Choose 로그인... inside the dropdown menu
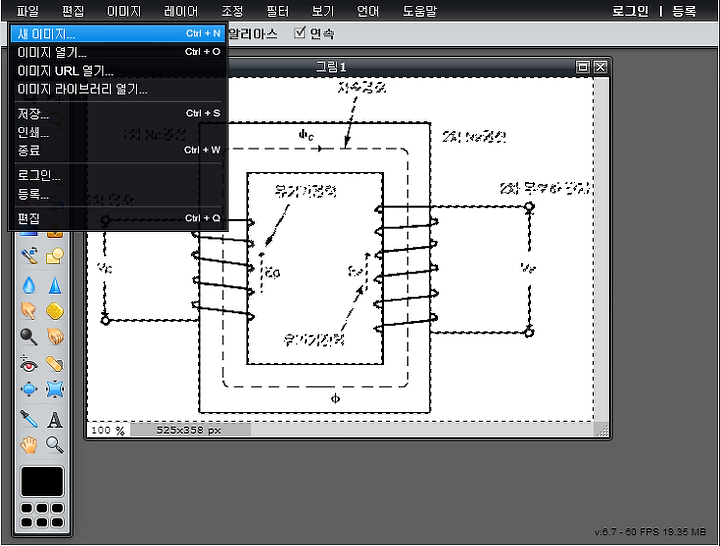This screenshot has width=720, height=546. coord(118,175)
